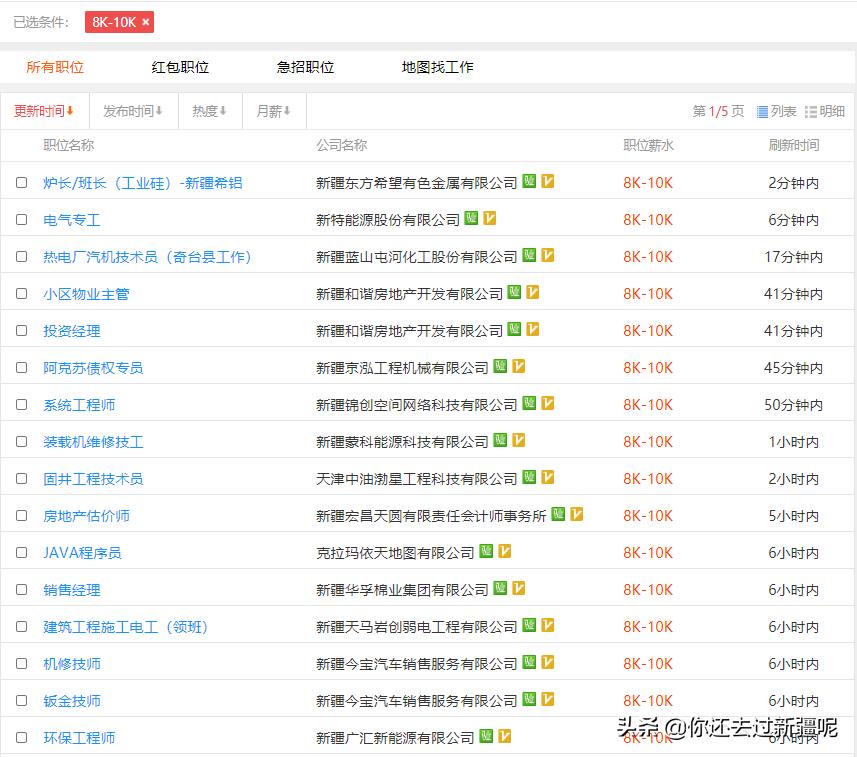This screenshot has width=857, height=757.
Task: Open the 系统工程师 job link
Action: pos(79,403)
